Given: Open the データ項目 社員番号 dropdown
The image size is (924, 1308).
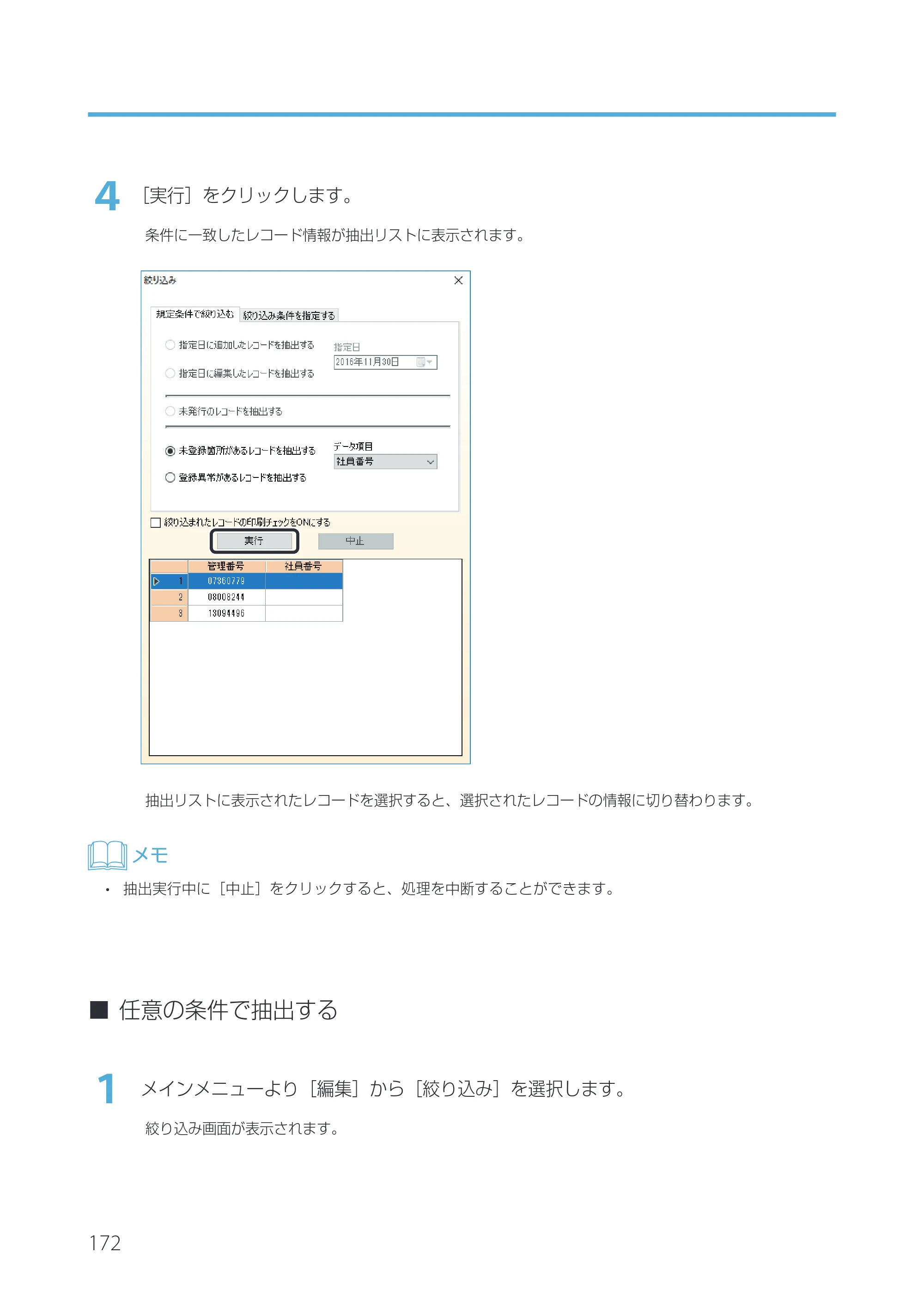Looking at the screenshot, I should (x=385, y=461).
